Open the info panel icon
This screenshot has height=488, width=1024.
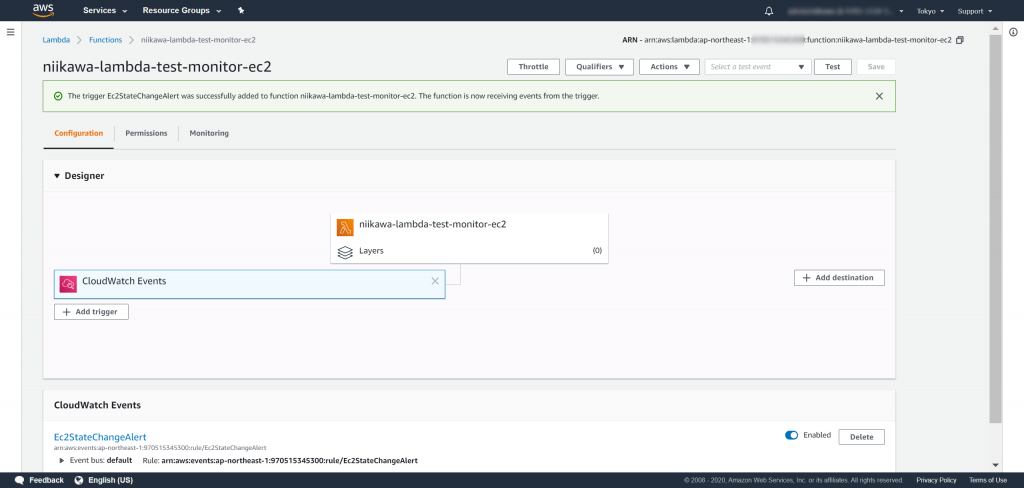click(x=1013, y=32)
